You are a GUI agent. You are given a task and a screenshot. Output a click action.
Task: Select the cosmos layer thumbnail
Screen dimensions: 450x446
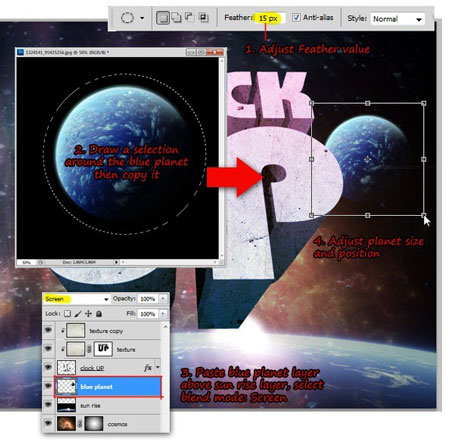coord(66,424)
